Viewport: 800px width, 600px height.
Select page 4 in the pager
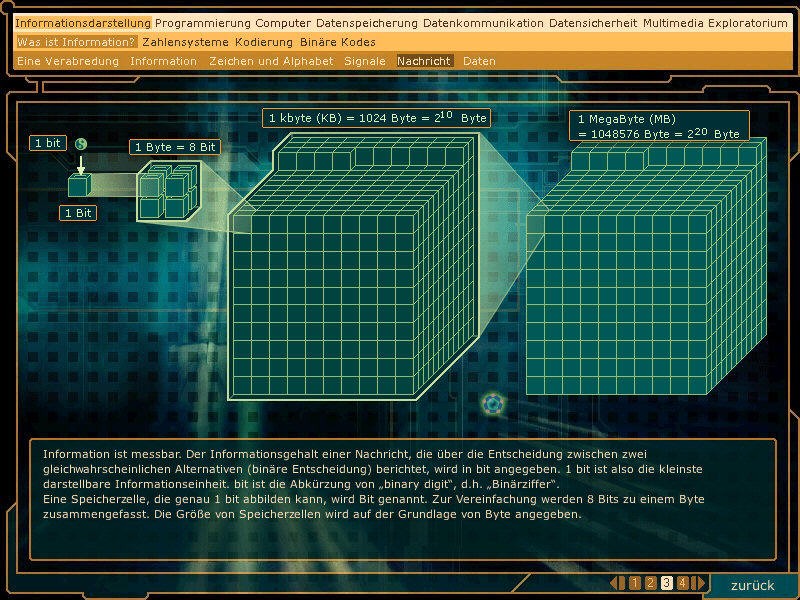point(682,583)
